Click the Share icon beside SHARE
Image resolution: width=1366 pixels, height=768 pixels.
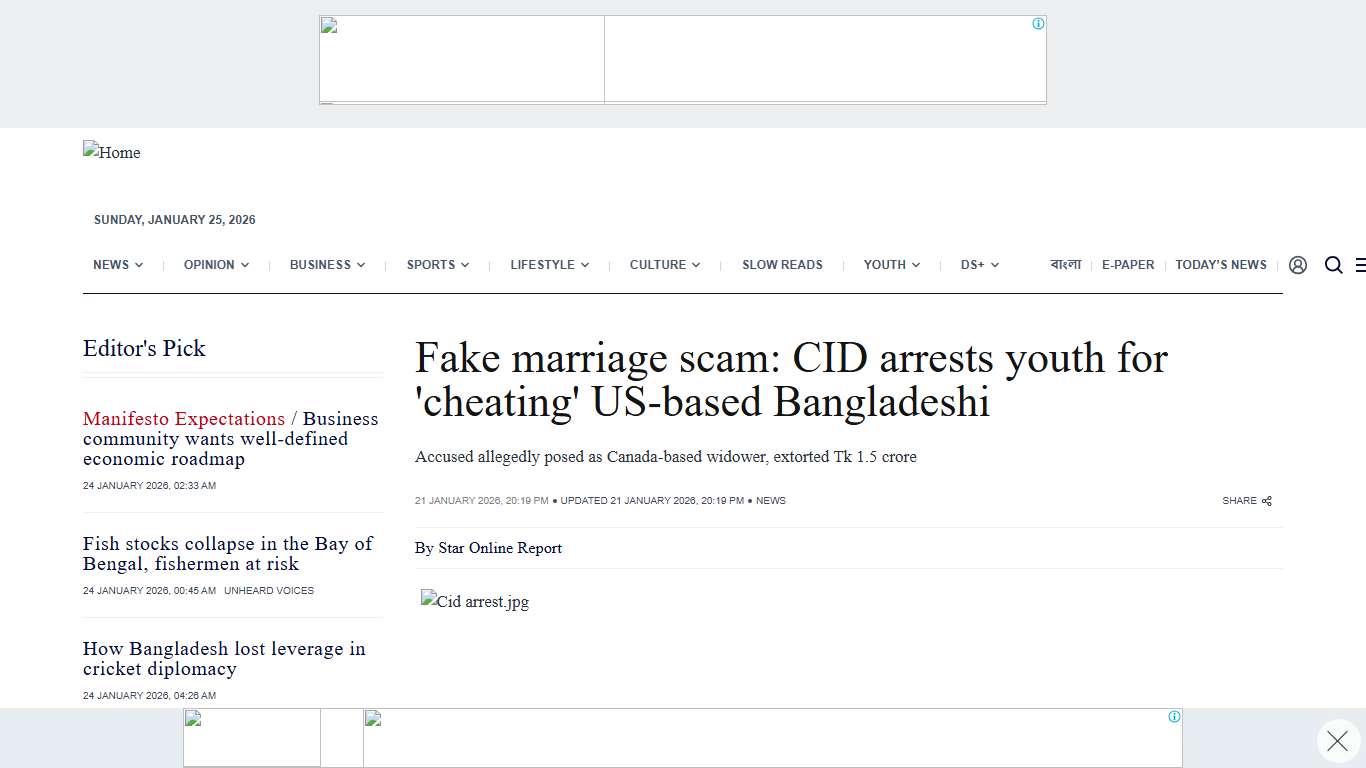pos(1266,500)
